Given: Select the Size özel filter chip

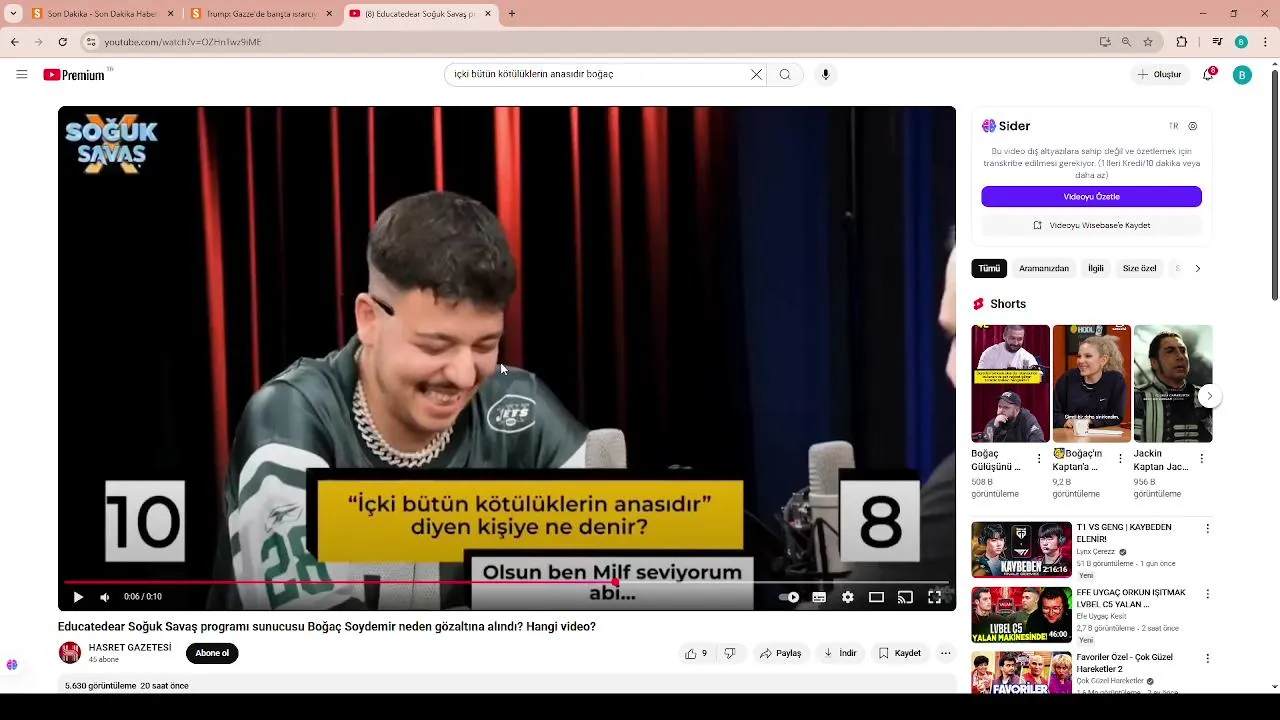Looking at the screenshot, I should pyautogui.click(x=1139, y=268).
